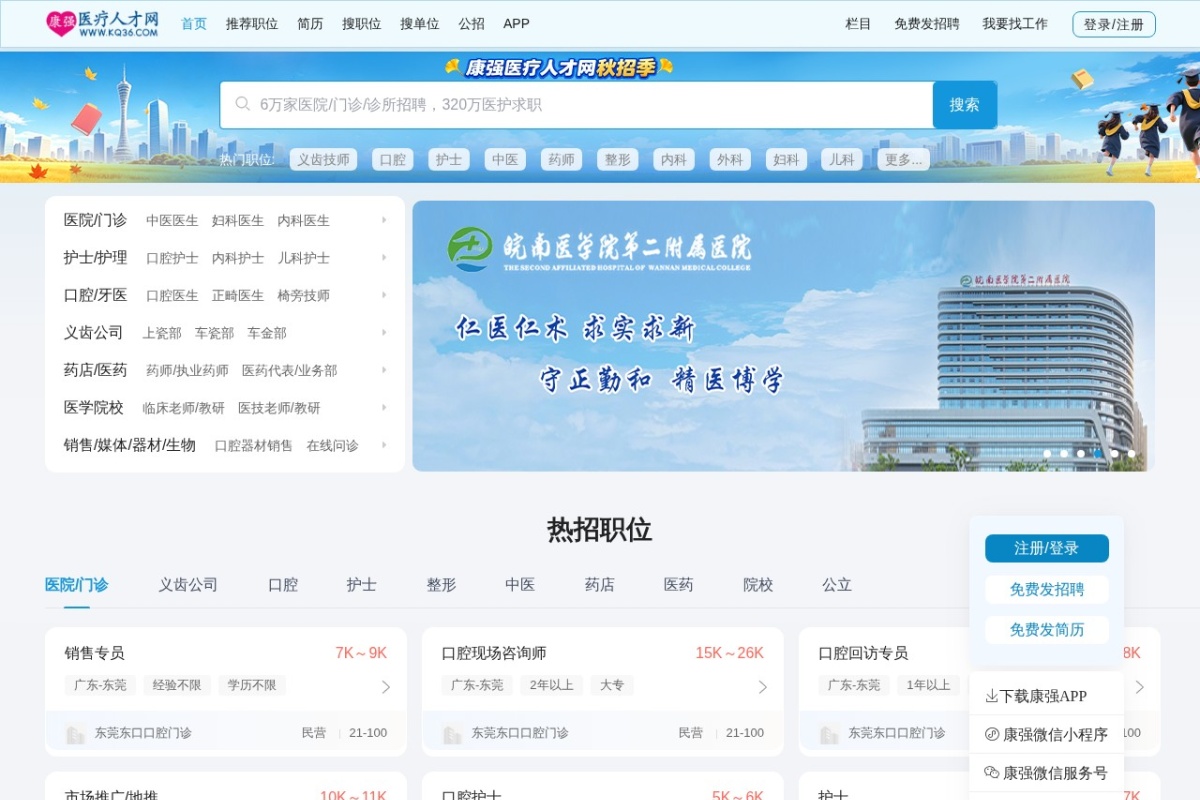Expand the 销售/媒体/器材/生物 category arrow
The height and width of the screenshot is (800, 1200).
coord(384,445)
